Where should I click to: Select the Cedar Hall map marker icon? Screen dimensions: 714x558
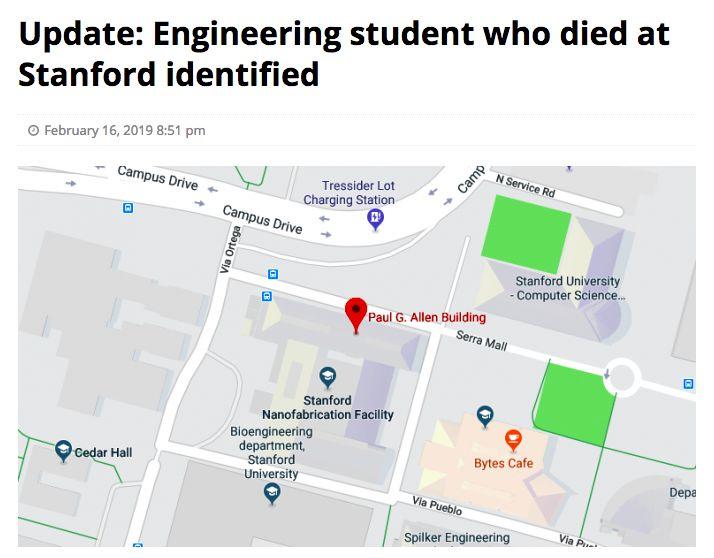point(64,450)
